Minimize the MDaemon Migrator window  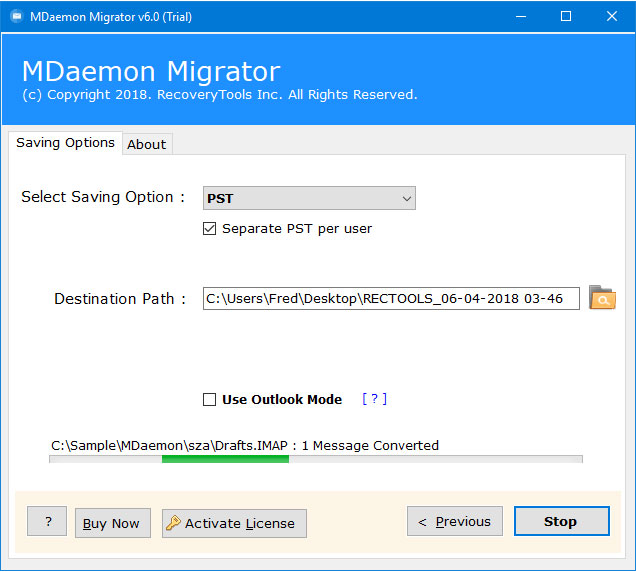[521, 17]
